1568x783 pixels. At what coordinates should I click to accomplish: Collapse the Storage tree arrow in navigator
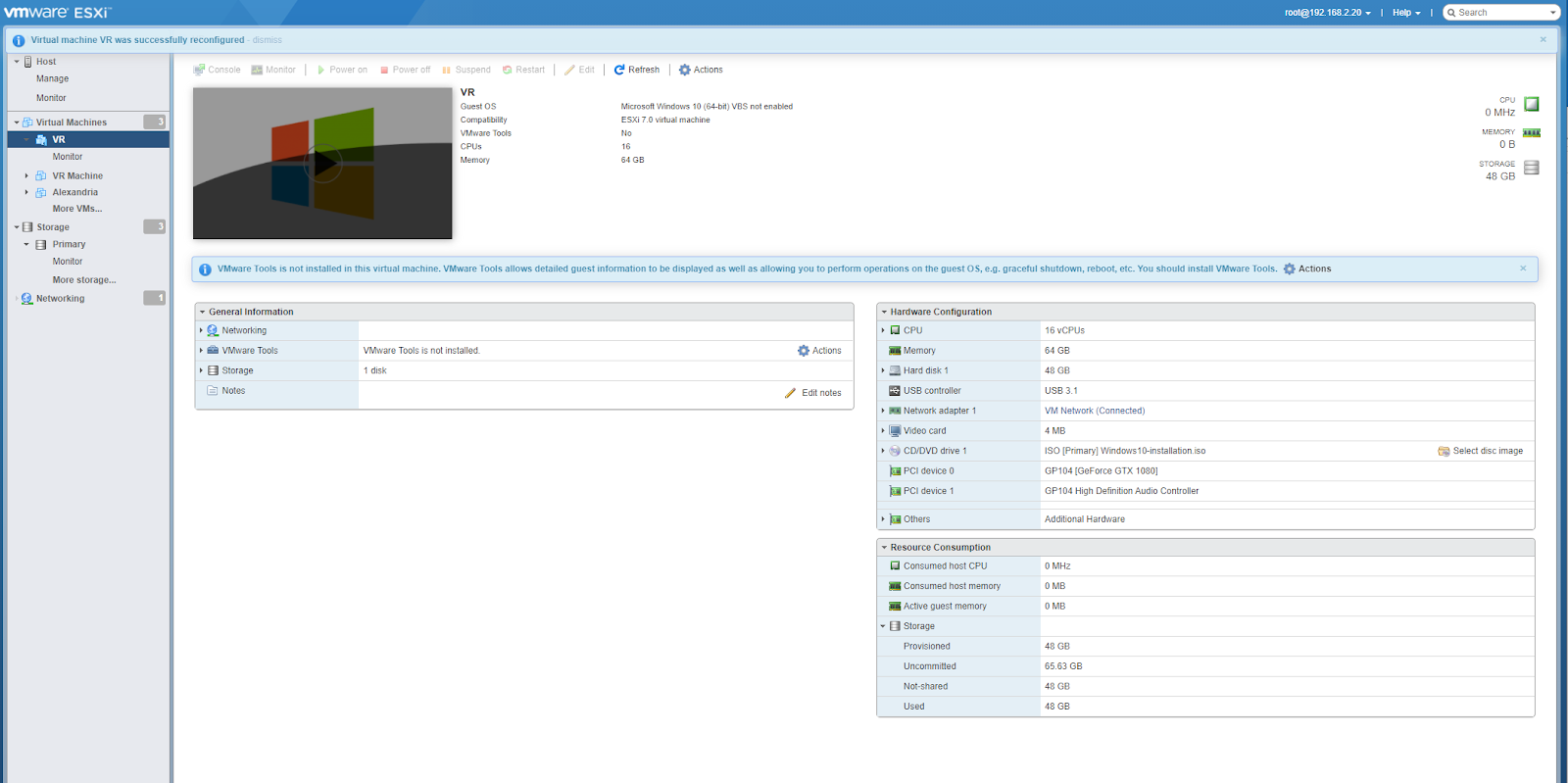pyautogui.click(x=17, y=227)
